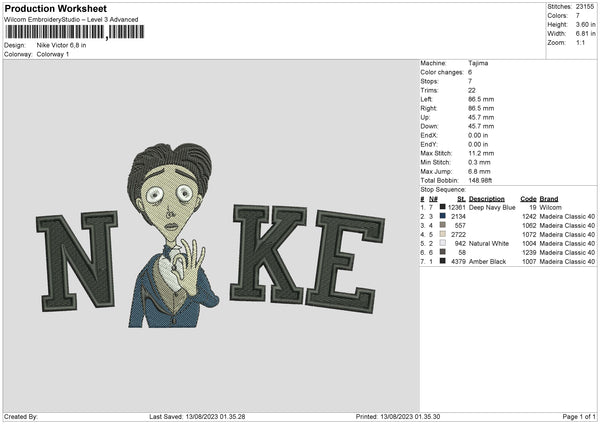Choose the beige swatch for code 1072

(x=443, y=234)
